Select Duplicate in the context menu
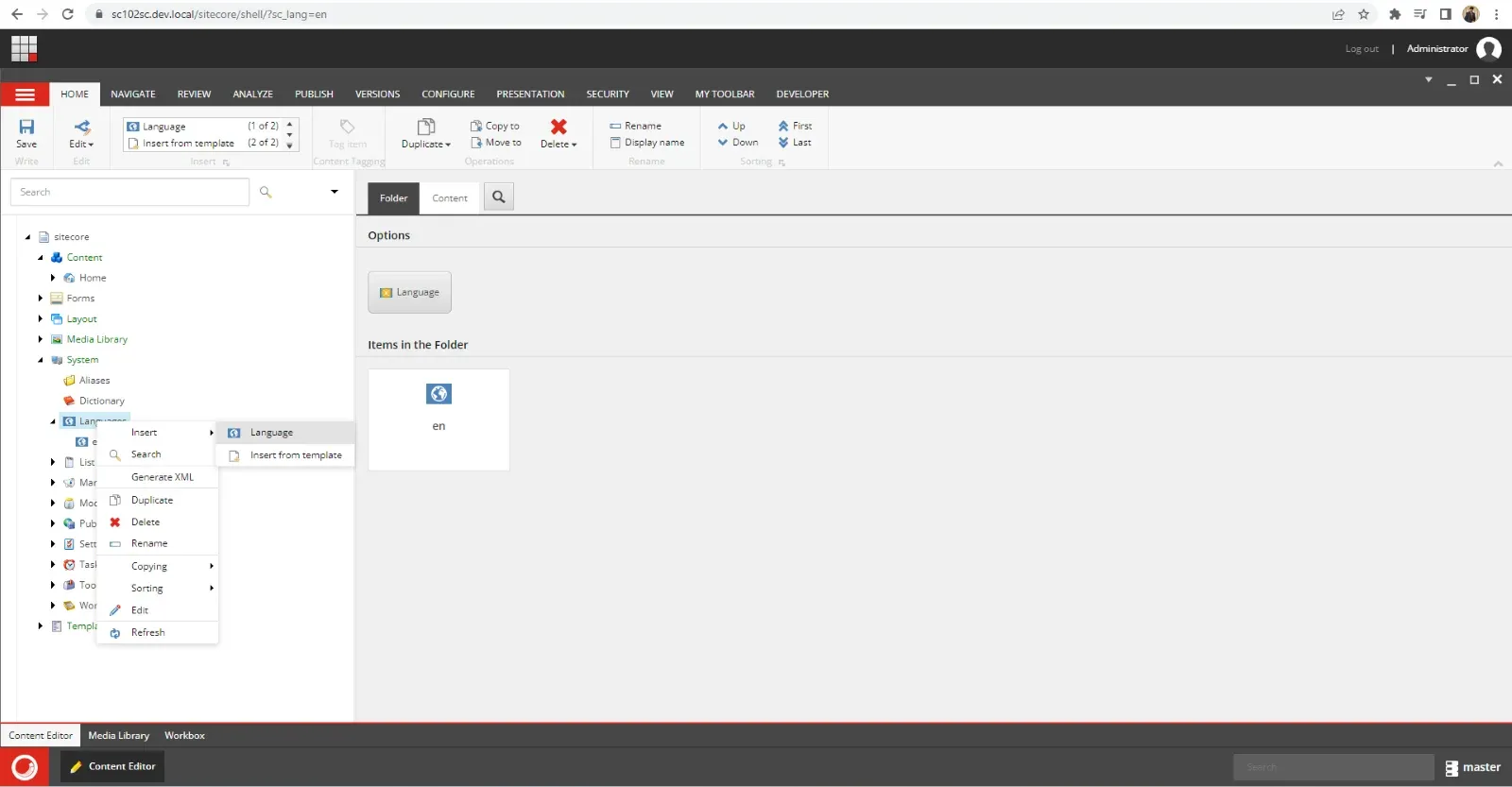This screenshot has width=1512, height=787. click(158, 500)
